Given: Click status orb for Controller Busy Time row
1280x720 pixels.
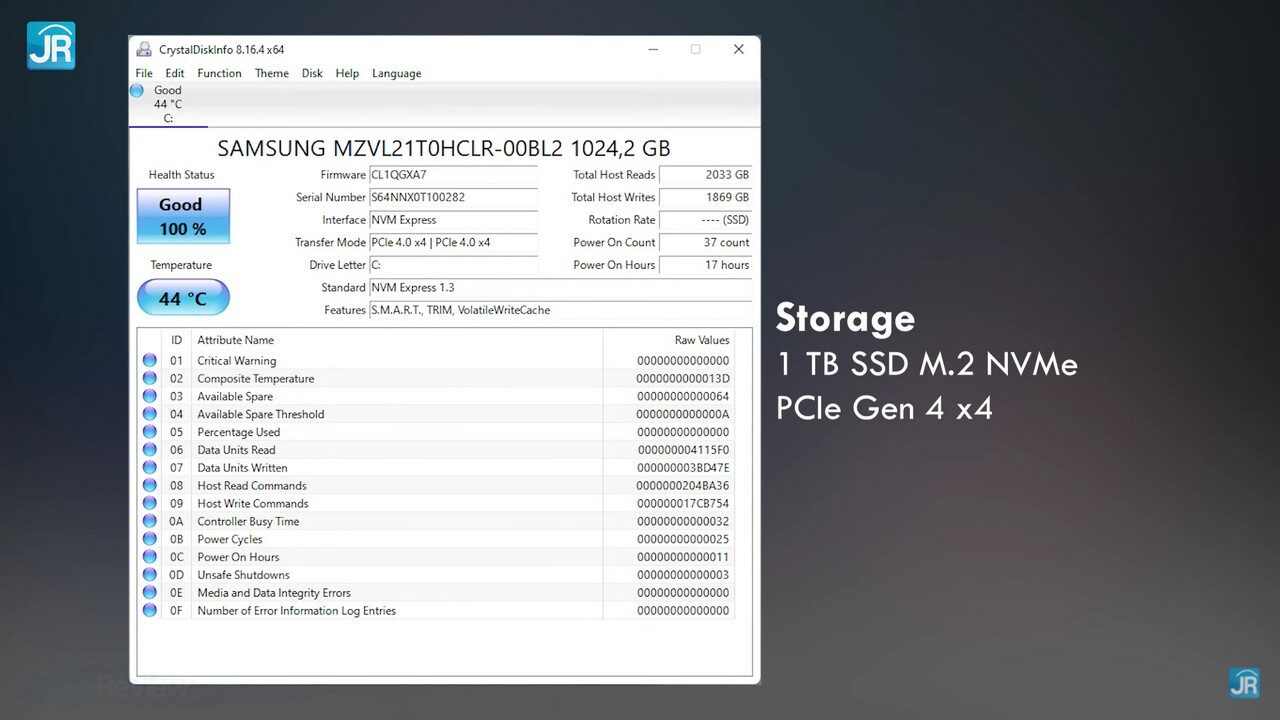Looking at the screenshot, I should click(x=150, y=521).
